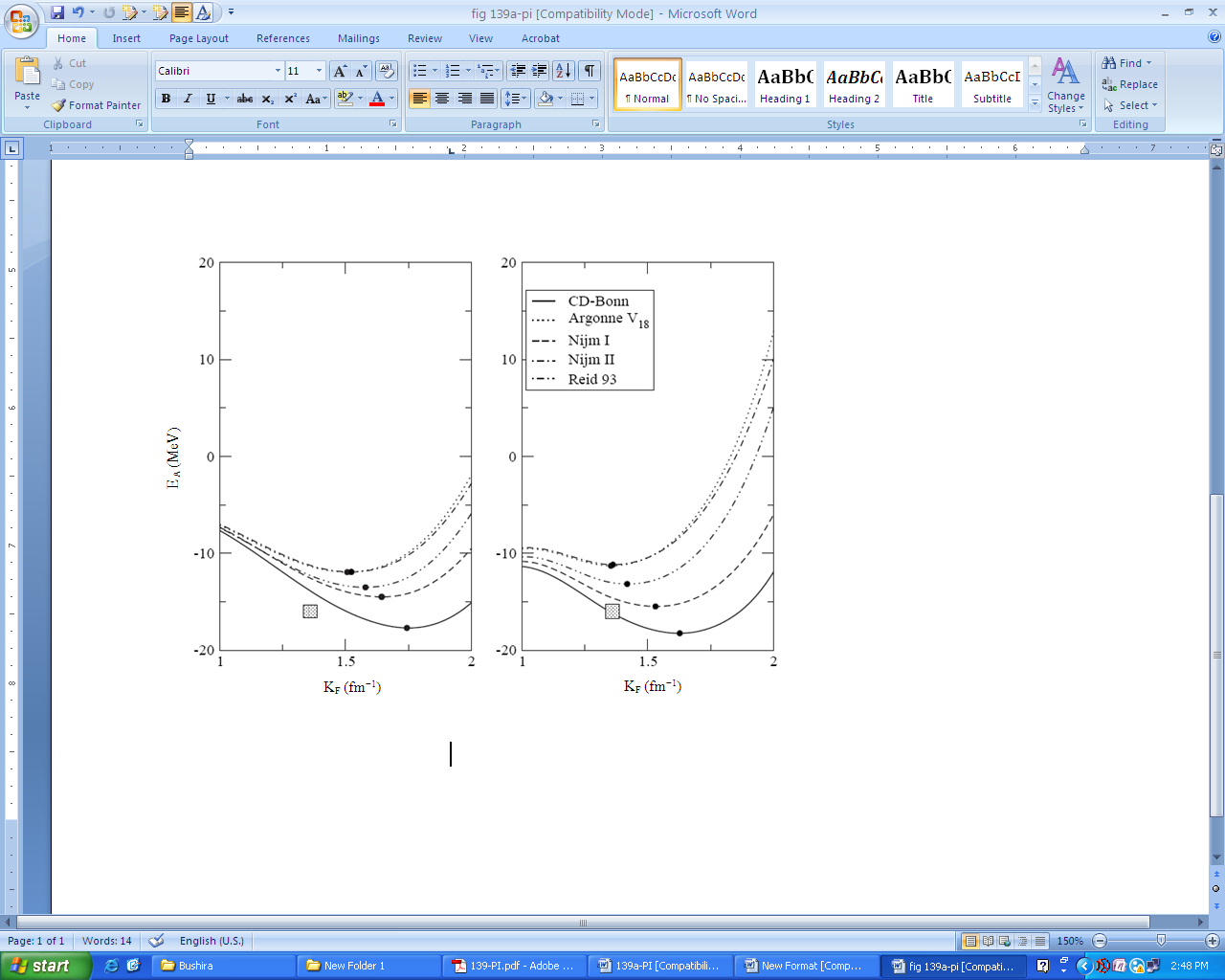The height and width of the screenshot is (980, 1225).
Task: Click the zoom slider handle
Action: point(1161,941)
